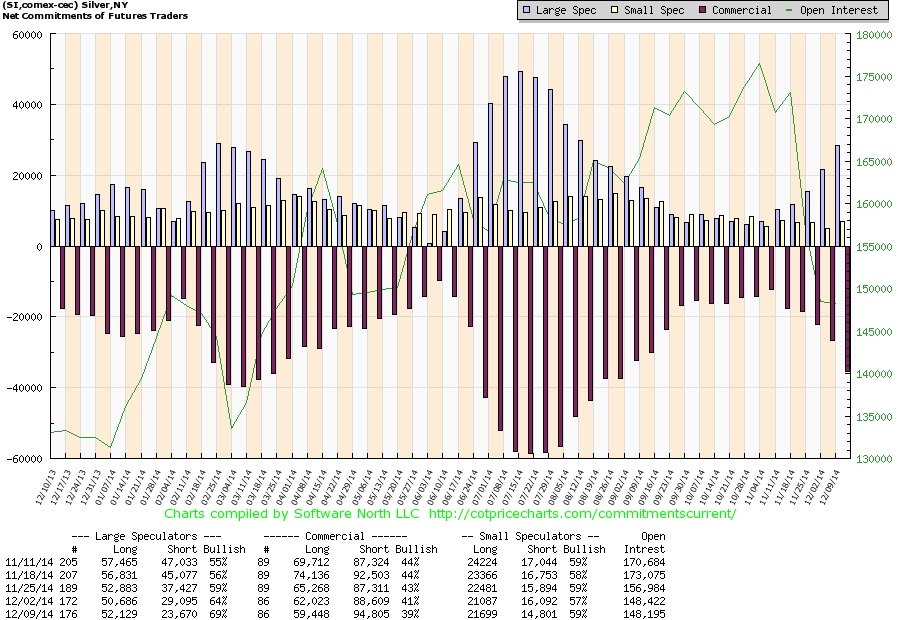Click the 60000 left axis label

point(28,35)
